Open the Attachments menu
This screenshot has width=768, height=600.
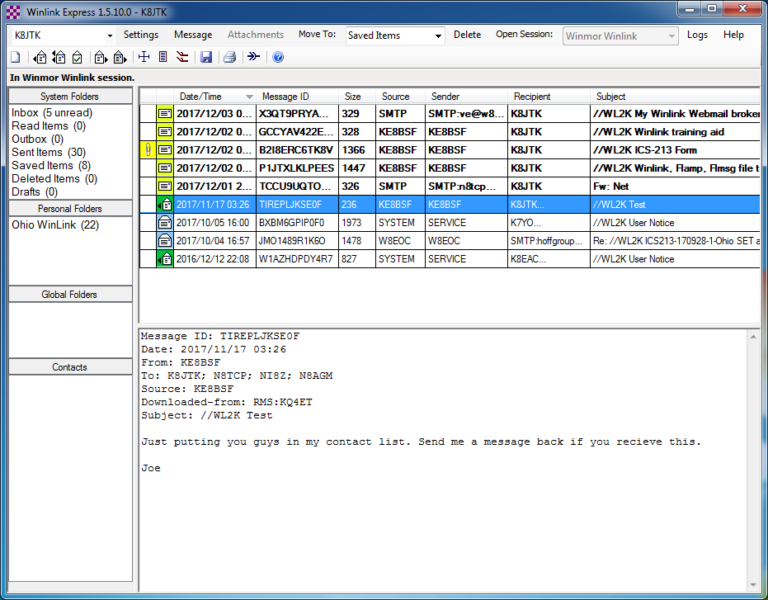click(256, 35)
